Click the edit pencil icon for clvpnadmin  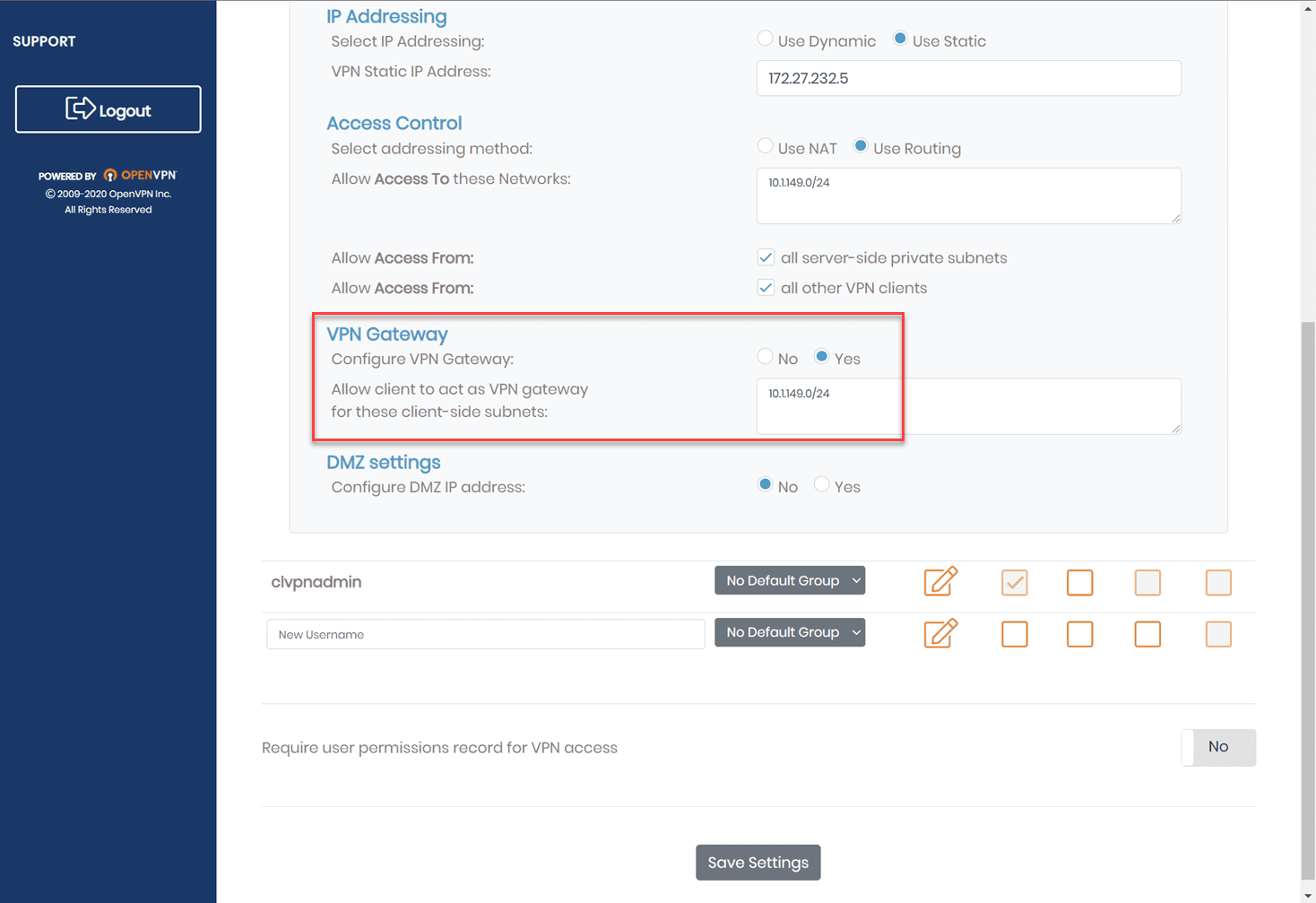[x=940, y=582]
